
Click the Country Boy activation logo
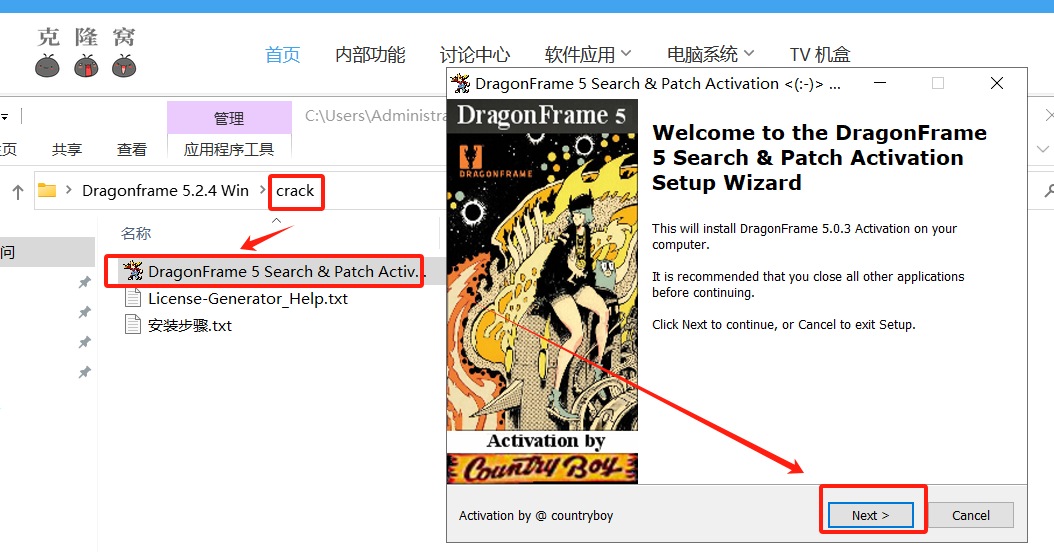tap(542, 469)
